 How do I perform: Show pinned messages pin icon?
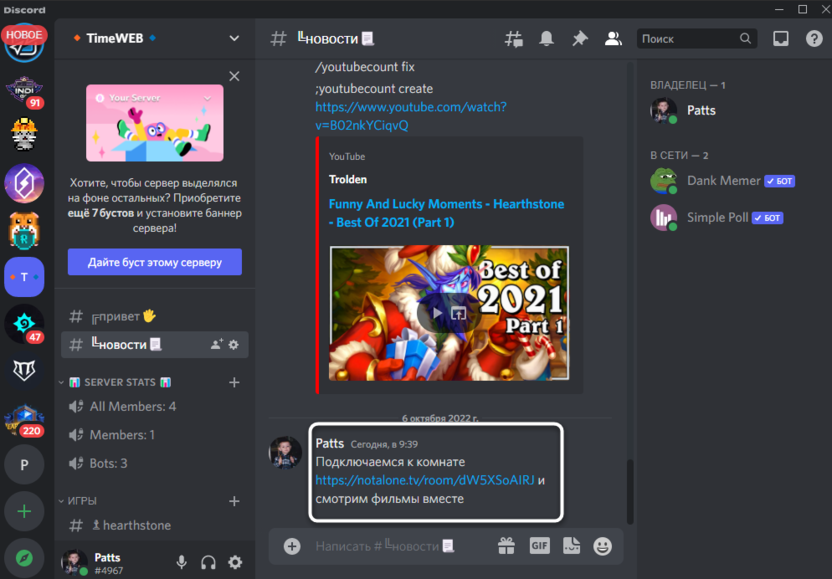click(579, 39)
